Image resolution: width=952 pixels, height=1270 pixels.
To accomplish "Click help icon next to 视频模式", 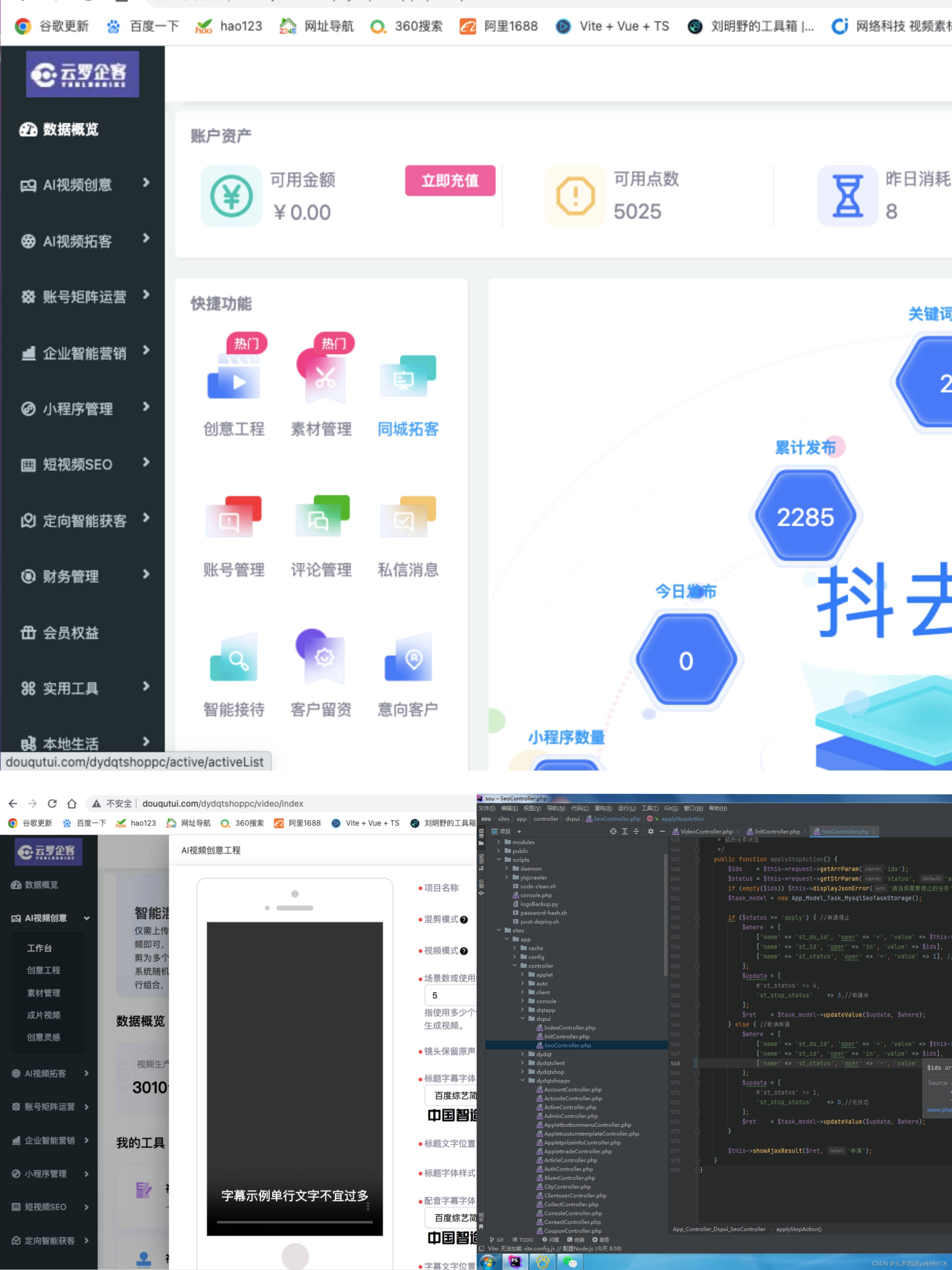I will tap(464, 951).
